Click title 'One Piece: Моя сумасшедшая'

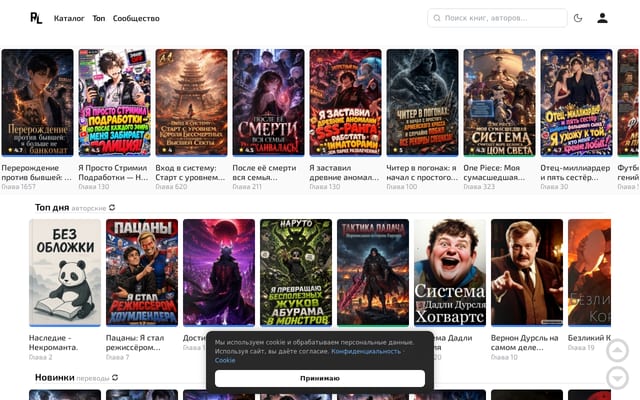(x=494, y=173)
